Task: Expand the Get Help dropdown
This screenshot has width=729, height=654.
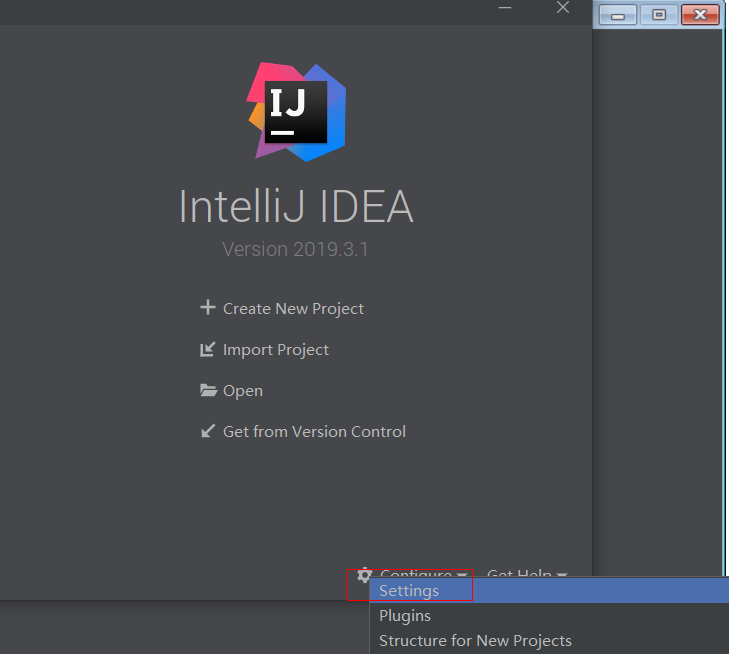Action: 526,575
